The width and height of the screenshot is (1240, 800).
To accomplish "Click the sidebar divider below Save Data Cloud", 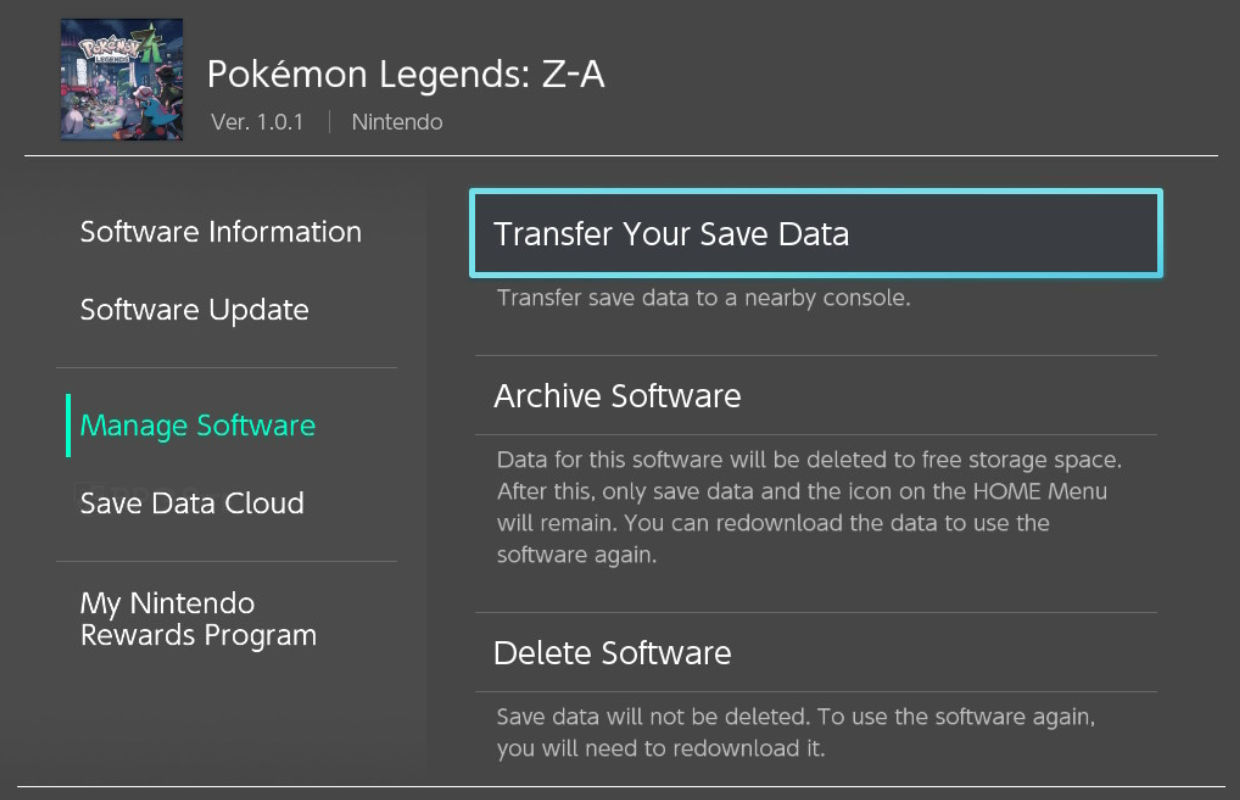I will click(226, 561).
